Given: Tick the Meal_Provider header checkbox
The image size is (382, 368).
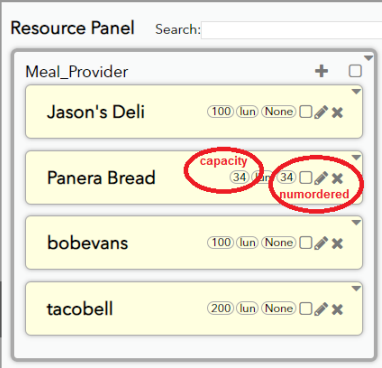Looking at the screenshot, I should [x=355, y=71].
